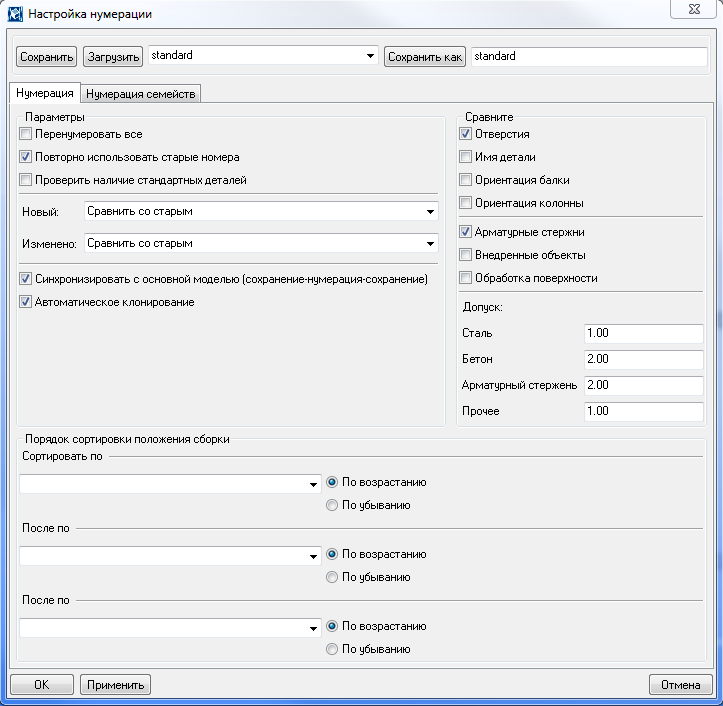Click the Загрузить button

113,57
